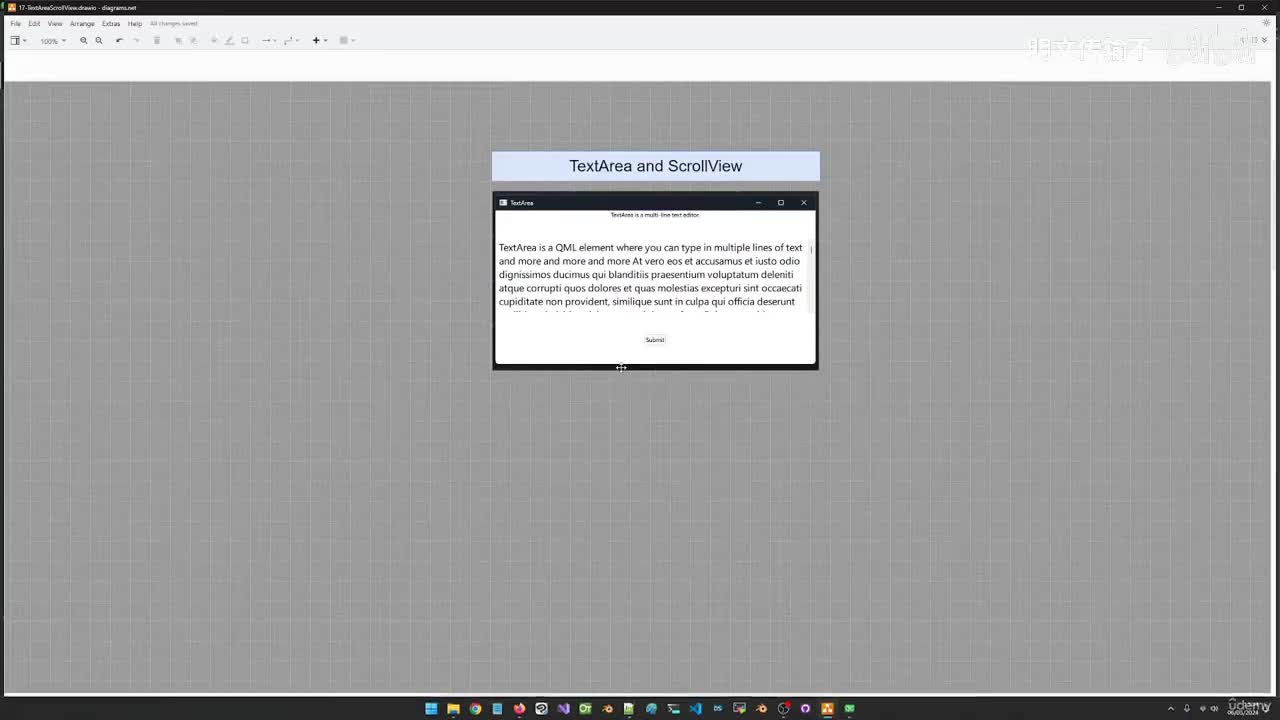This screenshot has width=1280, height=720.
Task: Click the redo arrow
Action: click(x=137, y=41)
